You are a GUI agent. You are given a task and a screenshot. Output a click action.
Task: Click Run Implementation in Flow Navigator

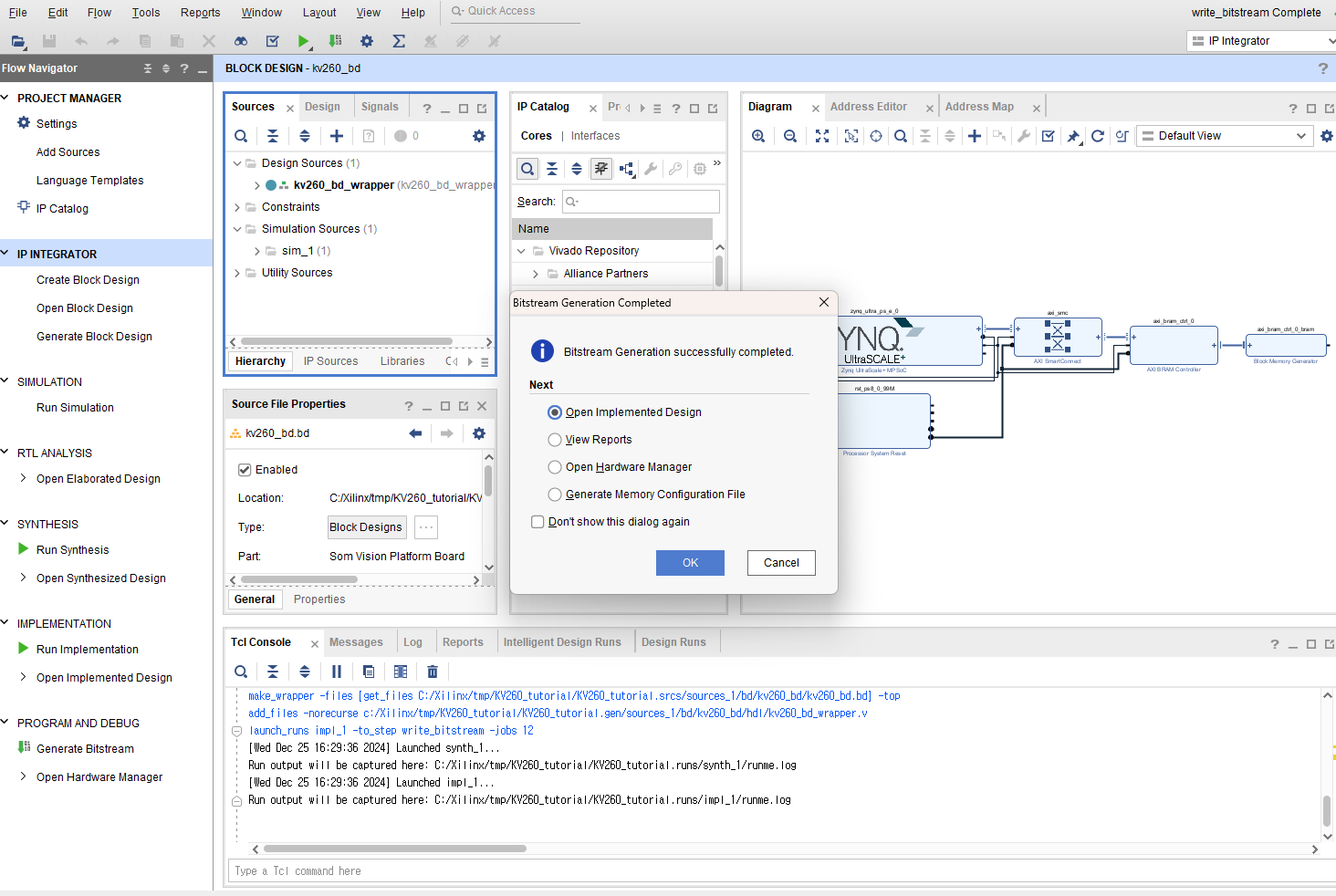[x=88, y=650]
